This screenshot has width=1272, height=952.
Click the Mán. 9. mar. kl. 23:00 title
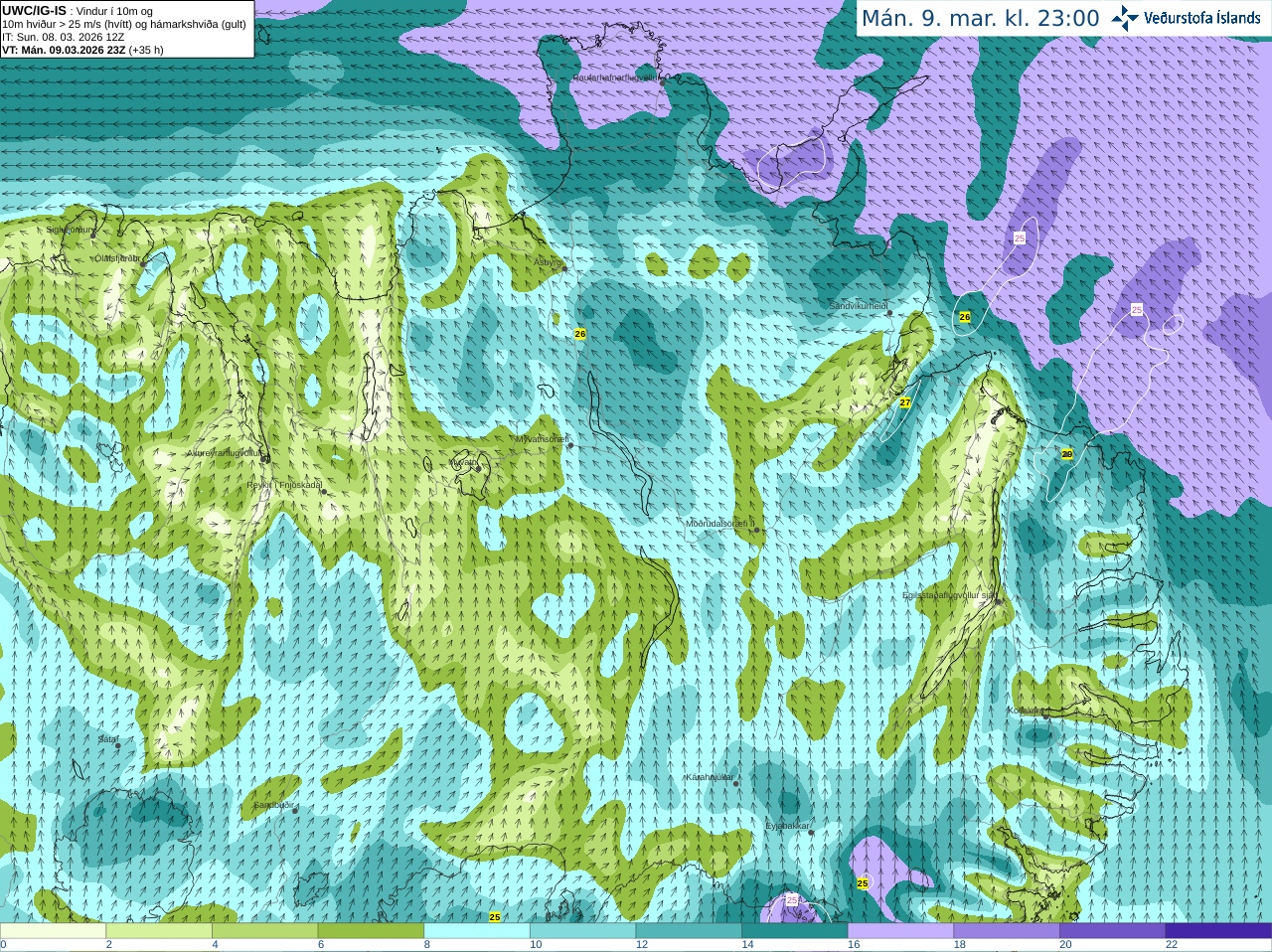[x=980, y=18]
